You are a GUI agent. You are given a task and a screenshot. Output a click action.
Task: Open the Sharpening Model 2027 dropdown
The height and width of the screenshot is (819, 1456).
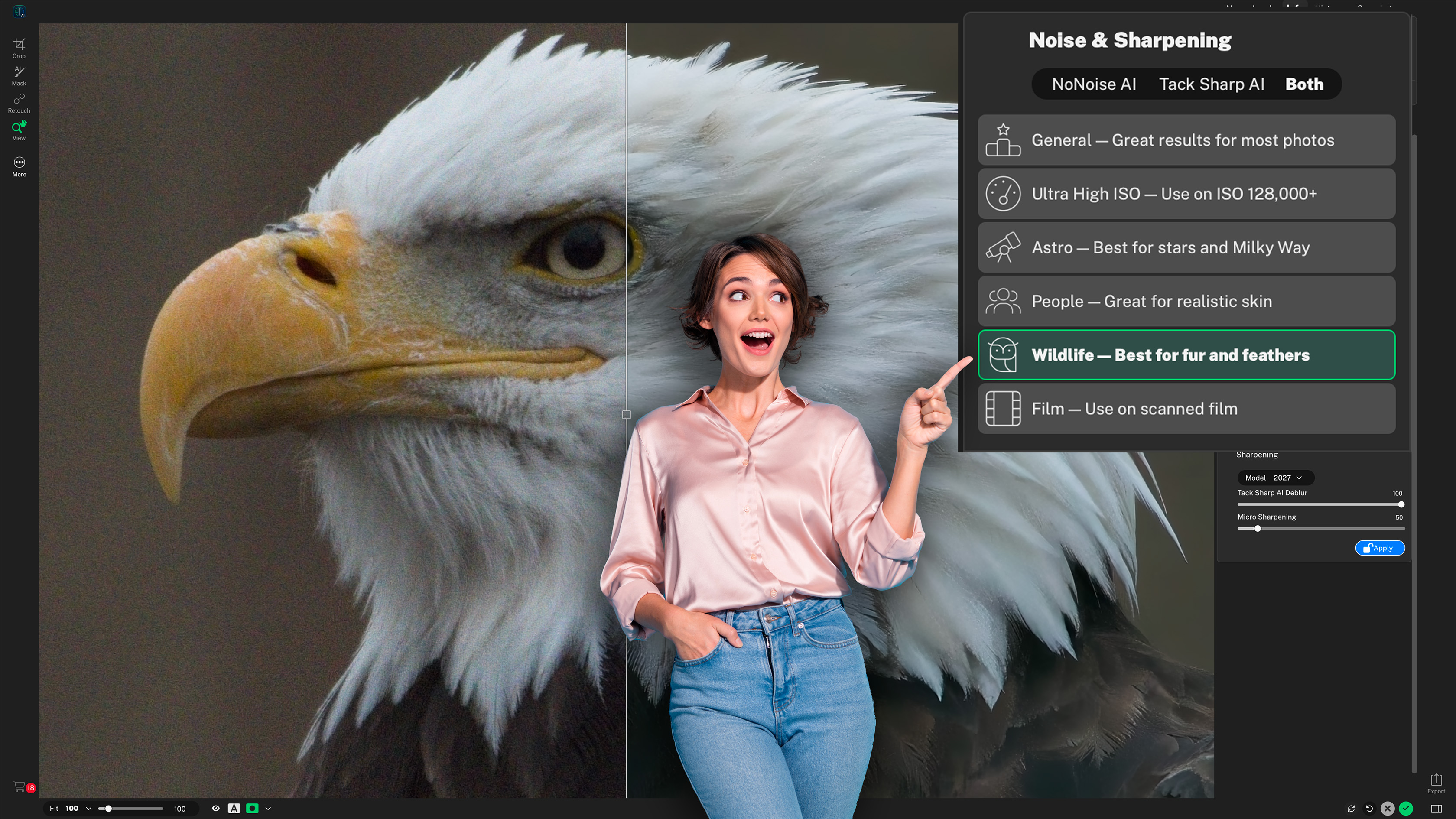tap(1275, 478)
